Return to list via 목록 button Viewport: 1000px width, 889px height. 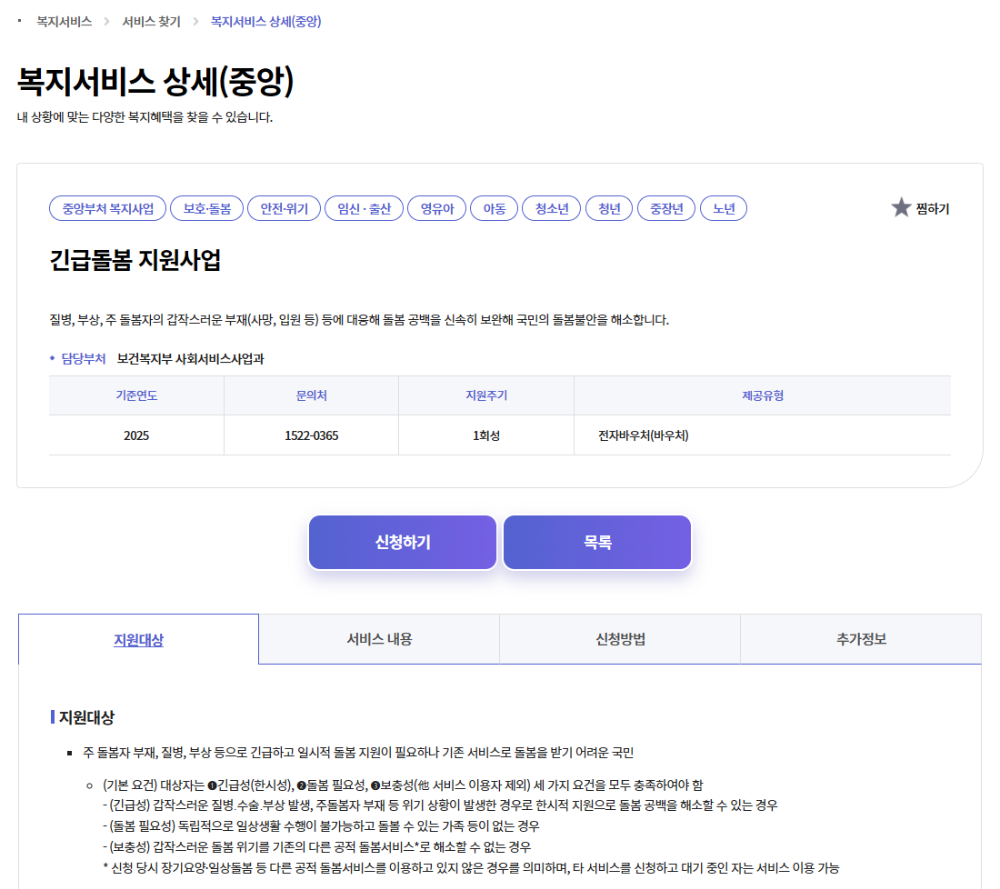[597, 542]
